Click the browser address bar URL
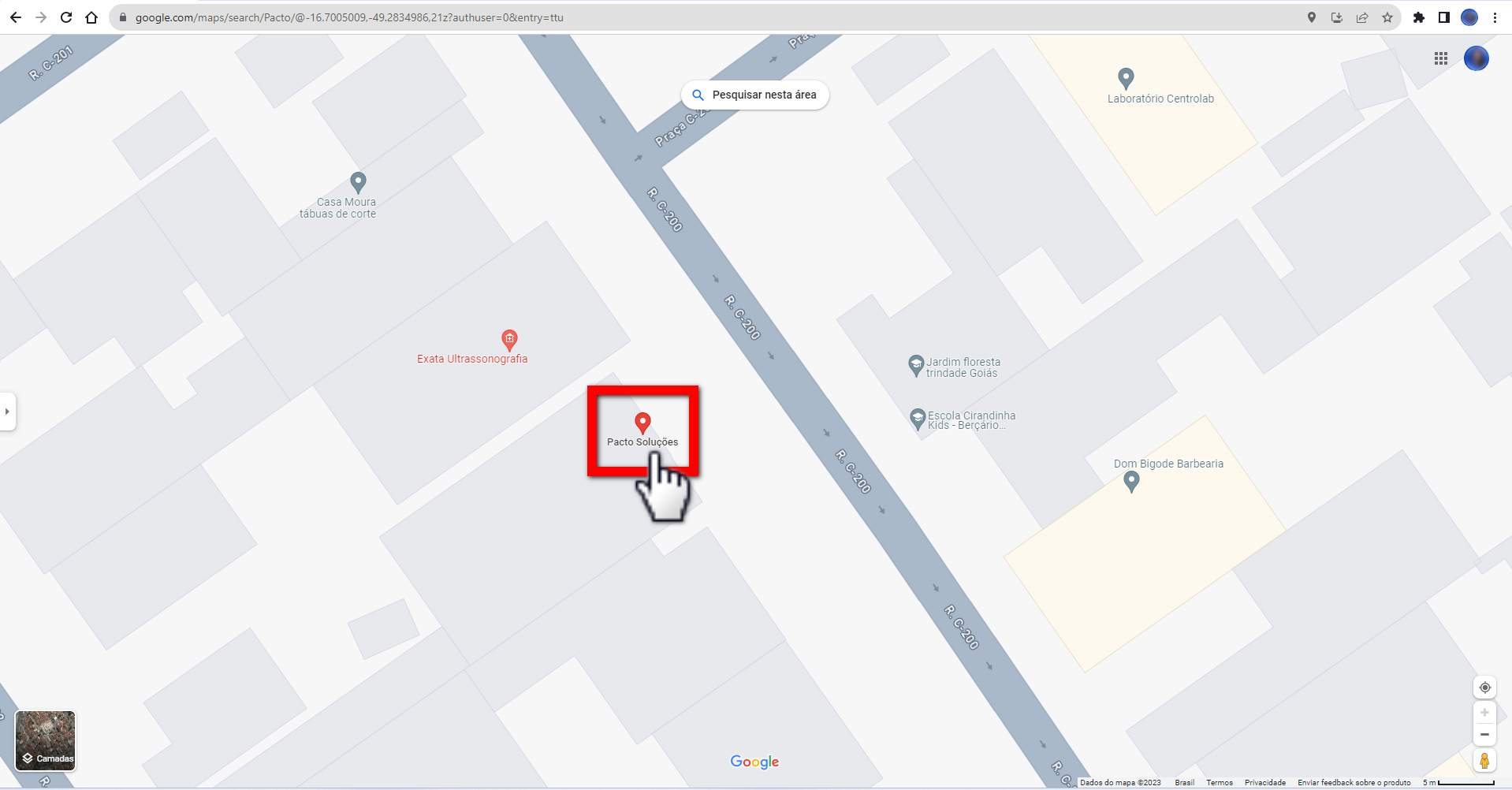The image size is (1512, 790). click(x=349, y=17)
